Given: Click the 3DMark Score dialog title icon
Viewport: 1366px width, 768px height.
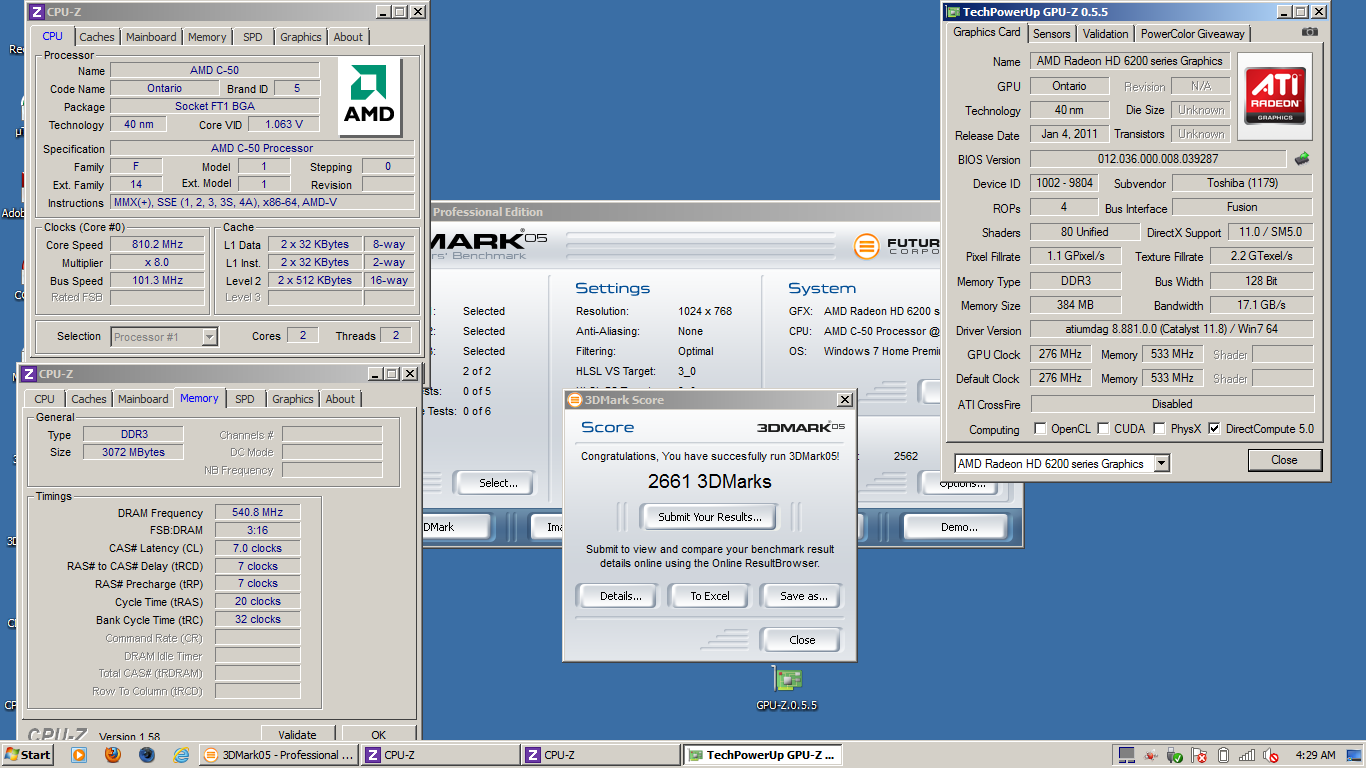Looking at the screenshot, I should 574,400.
